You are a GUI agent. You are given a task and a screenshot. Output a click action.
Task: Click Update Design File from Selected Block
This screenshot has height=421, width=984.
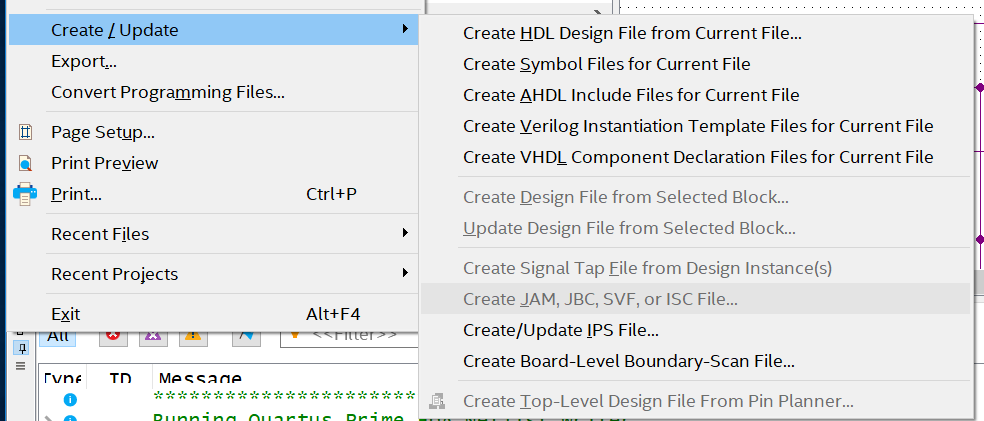tap(695, 228)
